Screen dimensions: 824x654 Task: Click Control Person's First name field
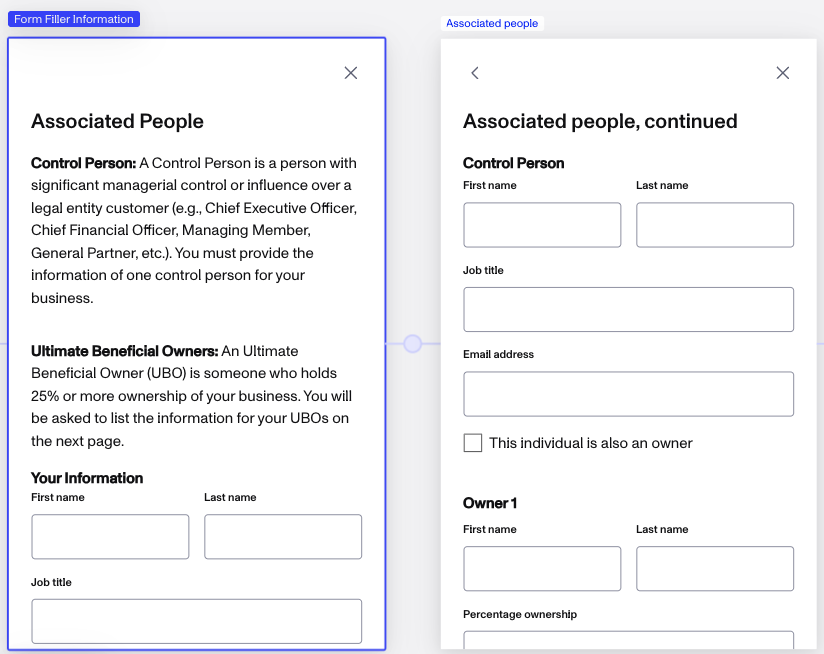[541, 225]
